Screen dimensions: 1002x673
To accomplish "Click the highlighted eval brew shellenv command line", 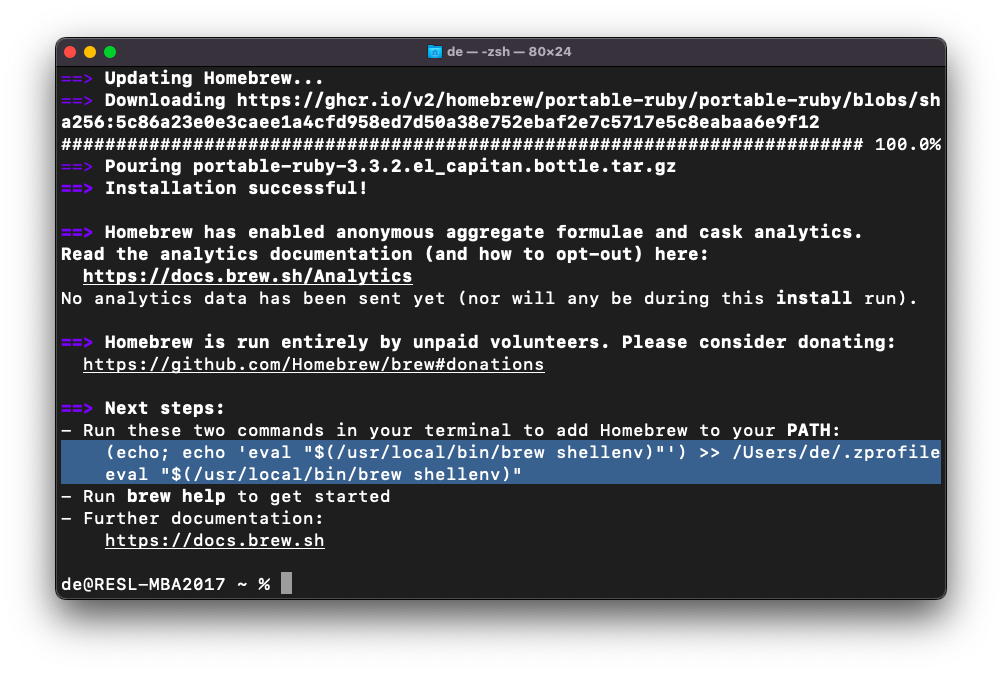I will [313, 474].
